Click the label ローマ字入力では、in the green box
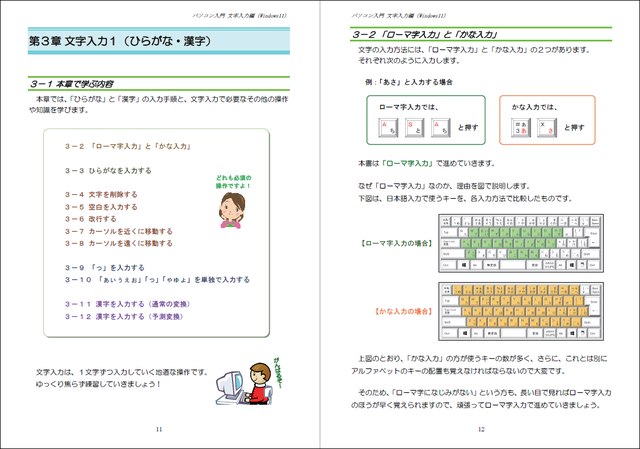640x449 pixels. (409, 107)
